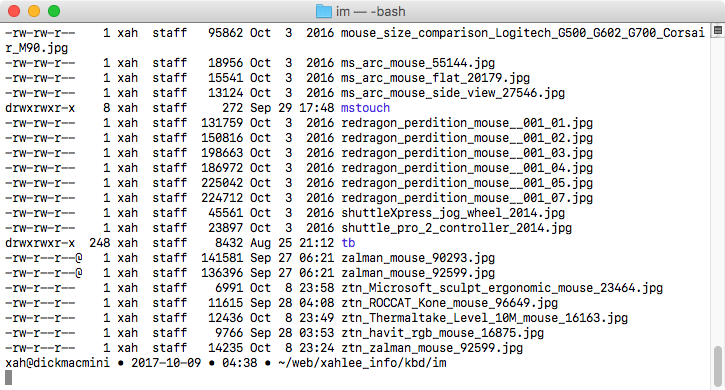Close the terminal window with red button
Image resolution: width=725 pixels, height=390 pixels.
[14, 11]
